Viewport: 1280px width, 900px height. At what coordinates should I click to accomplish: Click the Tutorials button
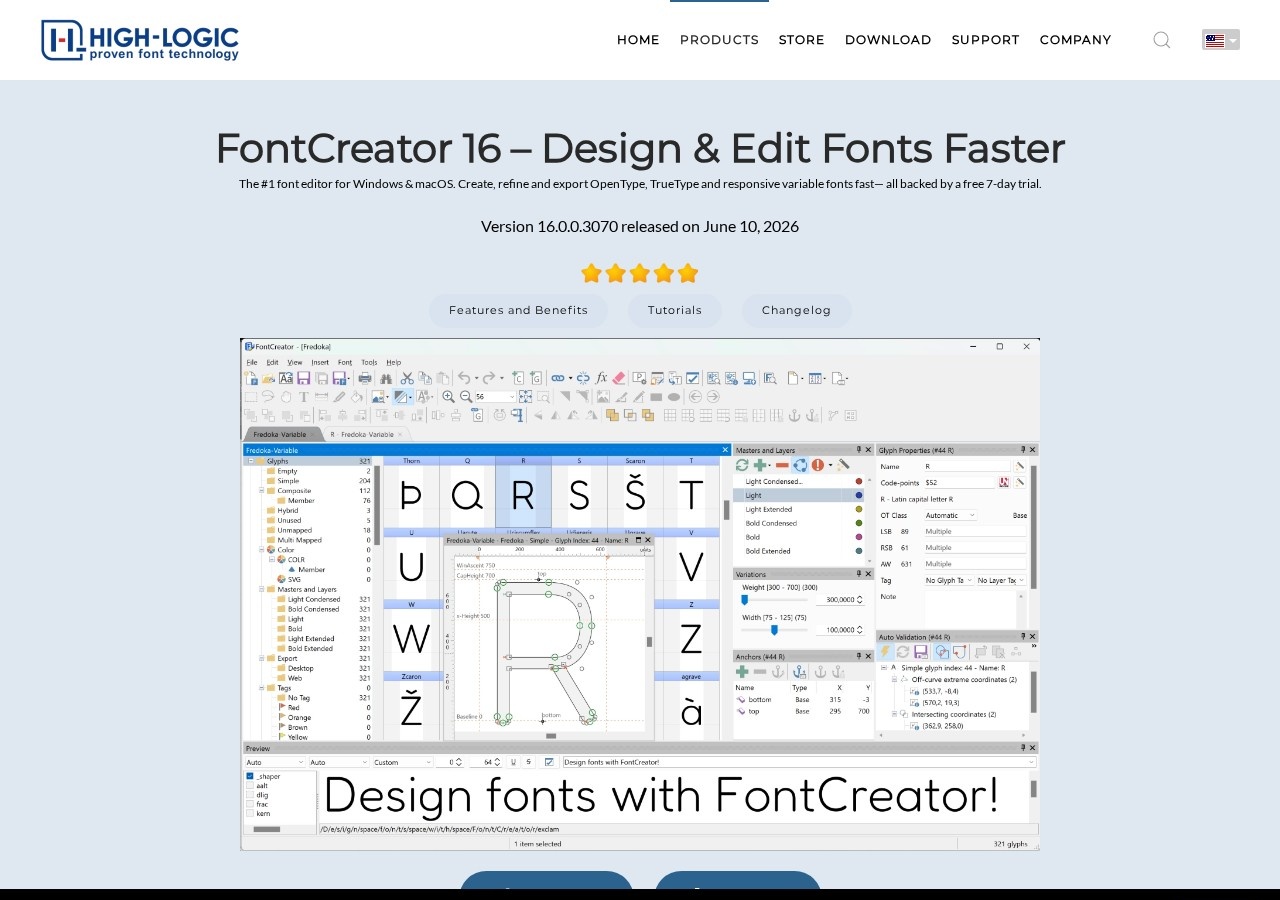click(675, 310)
